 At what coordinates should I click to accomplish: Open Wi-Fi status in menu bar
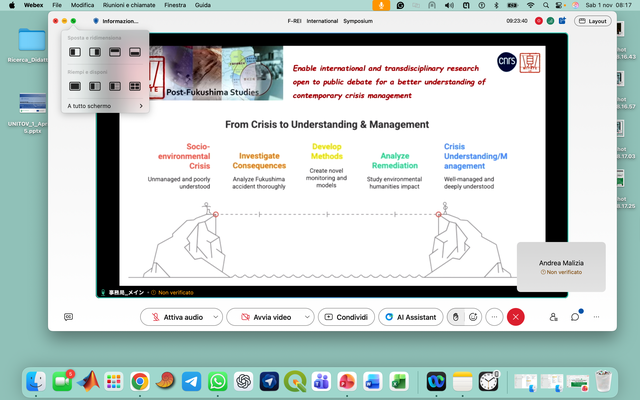531,5
